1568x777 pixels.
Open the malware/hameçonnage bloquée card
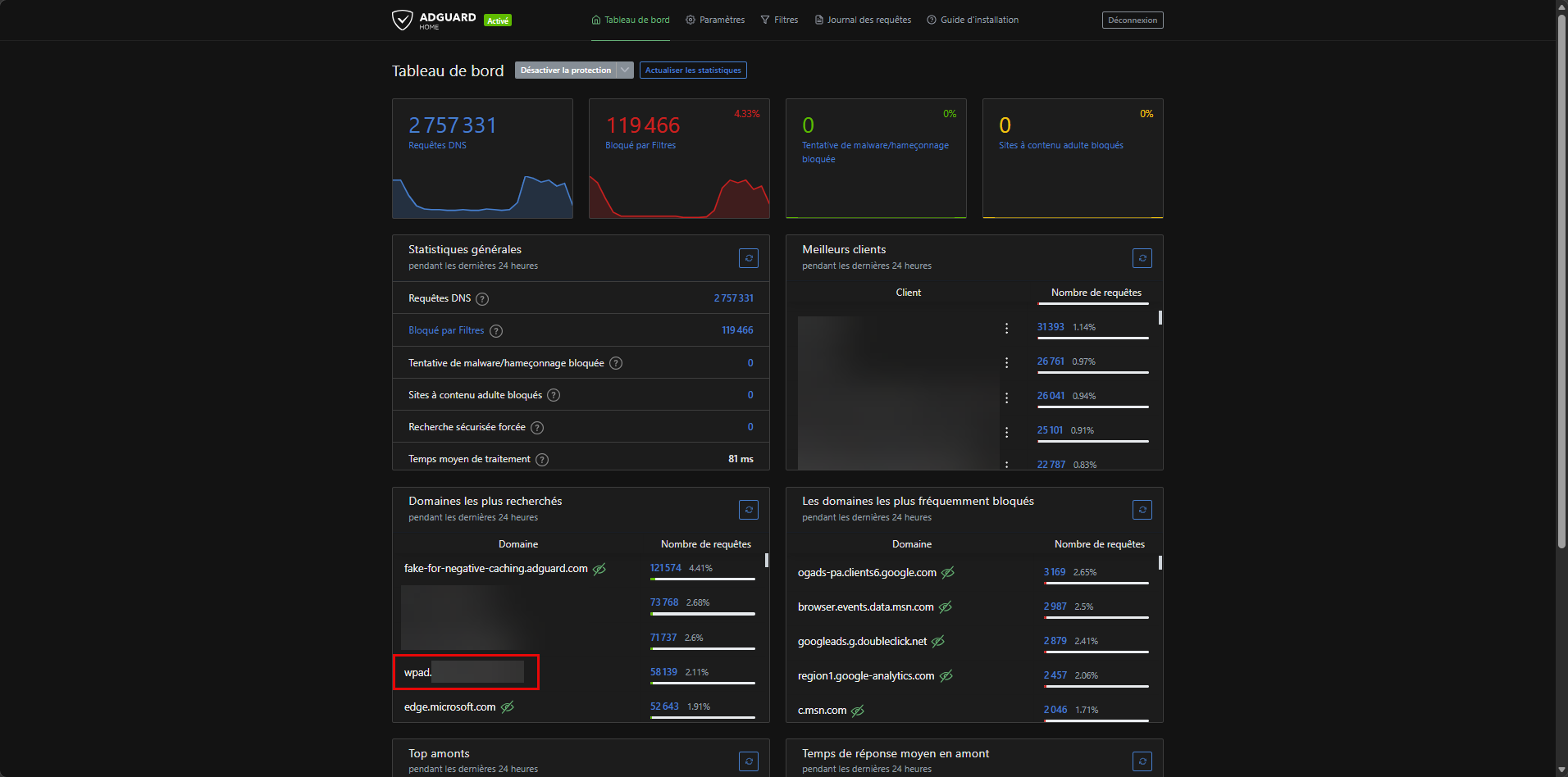pyautogui.click(x=876, y=158)
